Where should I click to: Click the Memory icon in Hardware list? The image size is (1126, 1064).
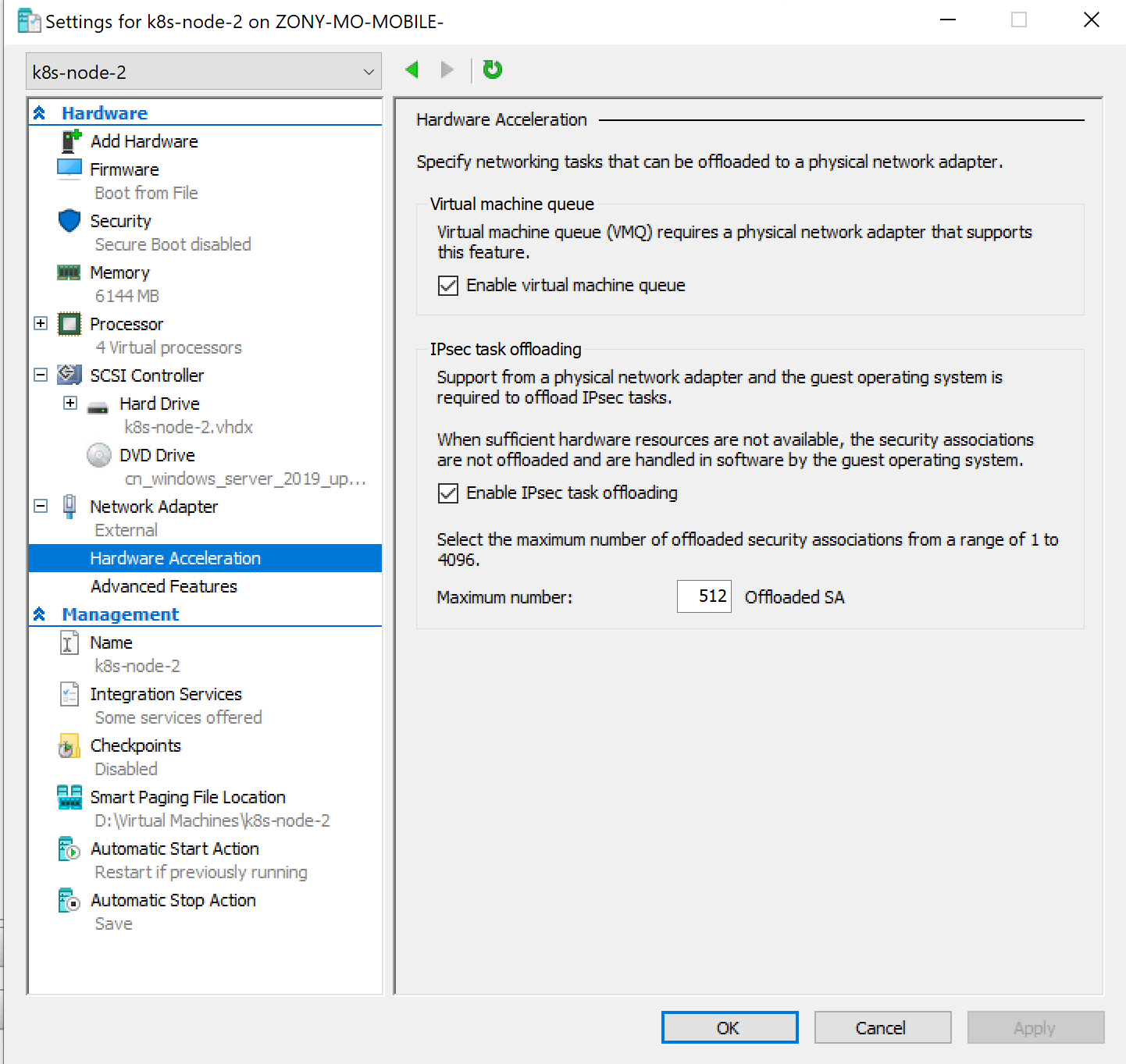69,272
